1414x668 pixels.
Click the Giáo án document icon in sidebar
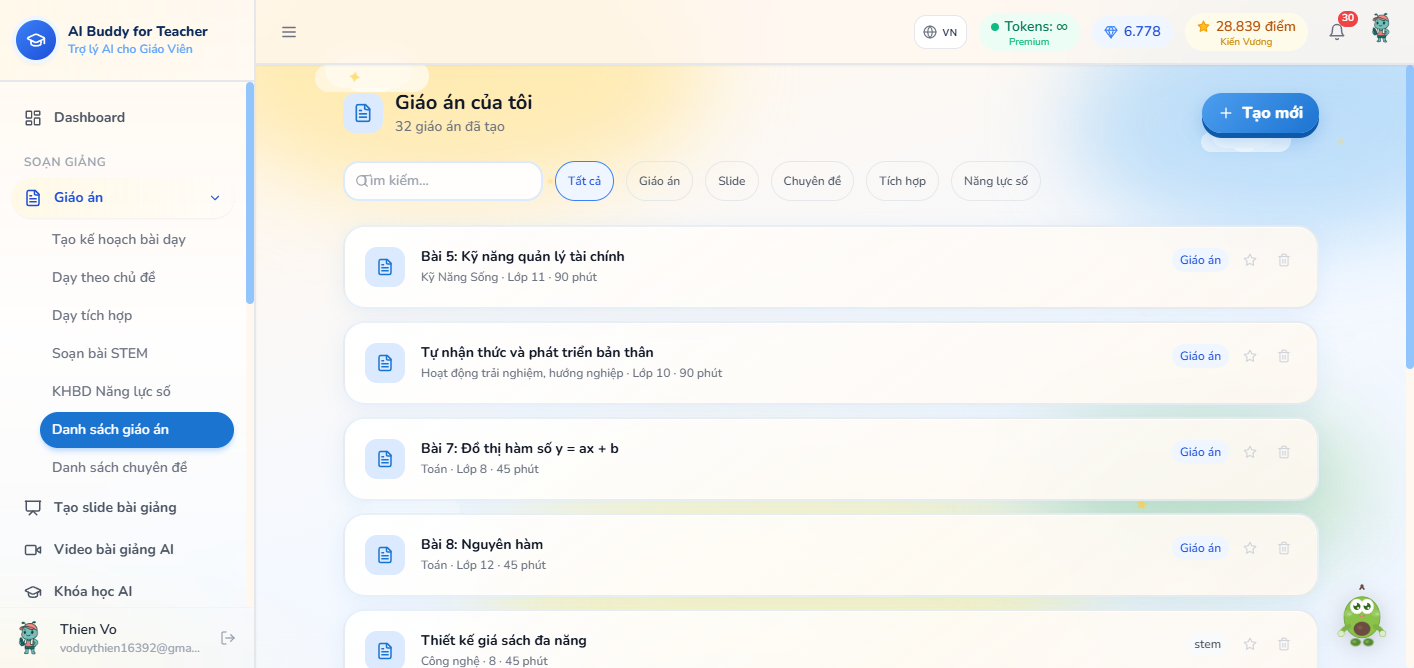[x=33, y=198]
